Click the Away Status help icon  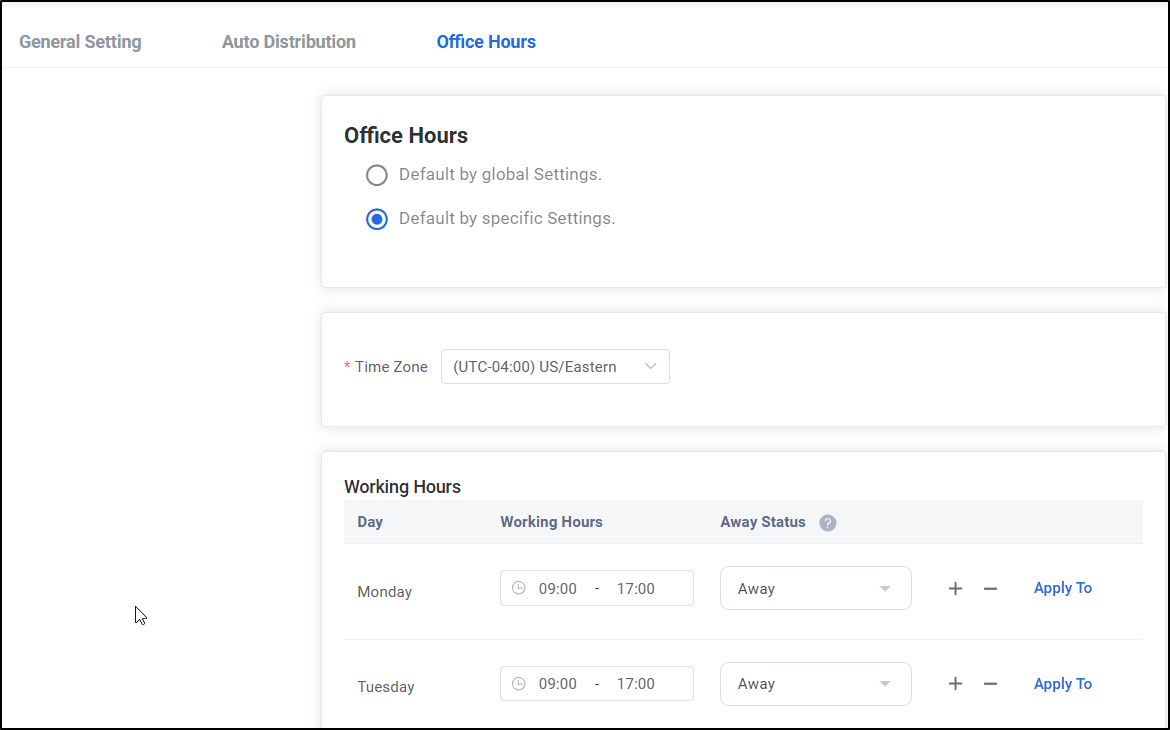[828, 522]
